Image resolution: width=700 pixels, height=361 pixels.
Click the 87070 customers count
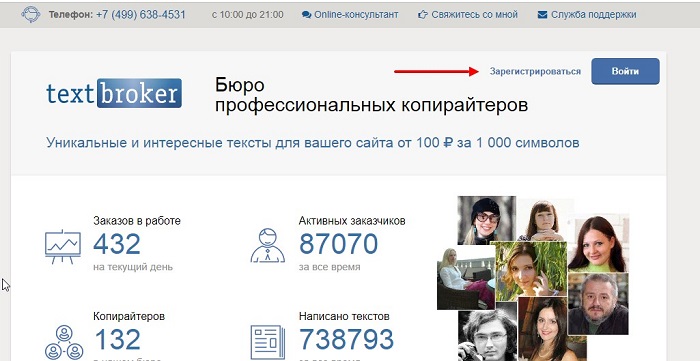click(339, 244)
